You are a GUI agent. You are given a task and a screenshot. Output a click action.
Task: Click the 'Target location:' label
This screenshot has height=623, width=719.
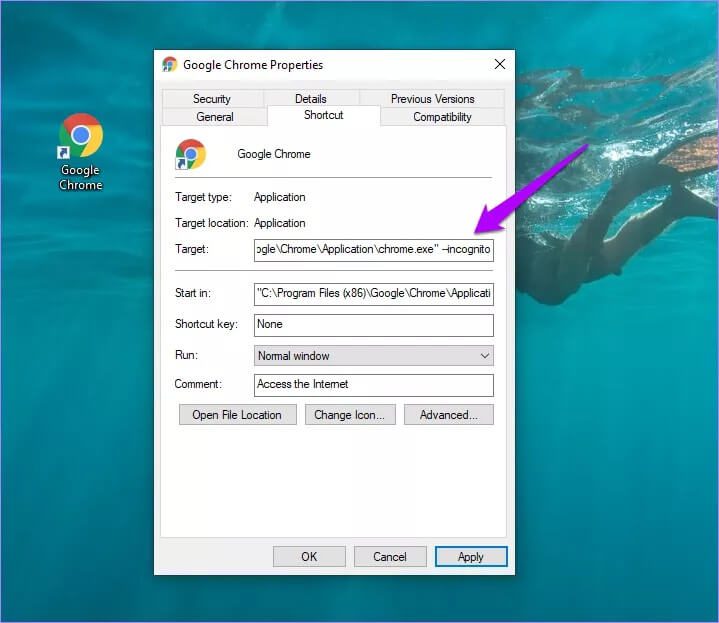(211, 223)
